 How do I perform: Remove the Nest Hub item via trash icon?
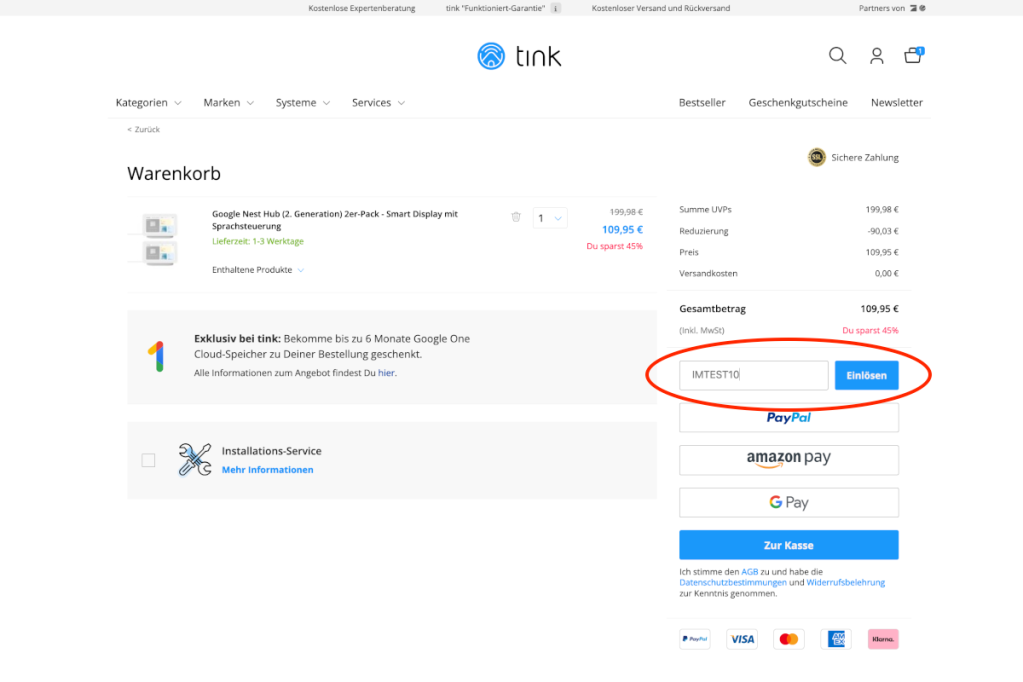coord(516,217)
